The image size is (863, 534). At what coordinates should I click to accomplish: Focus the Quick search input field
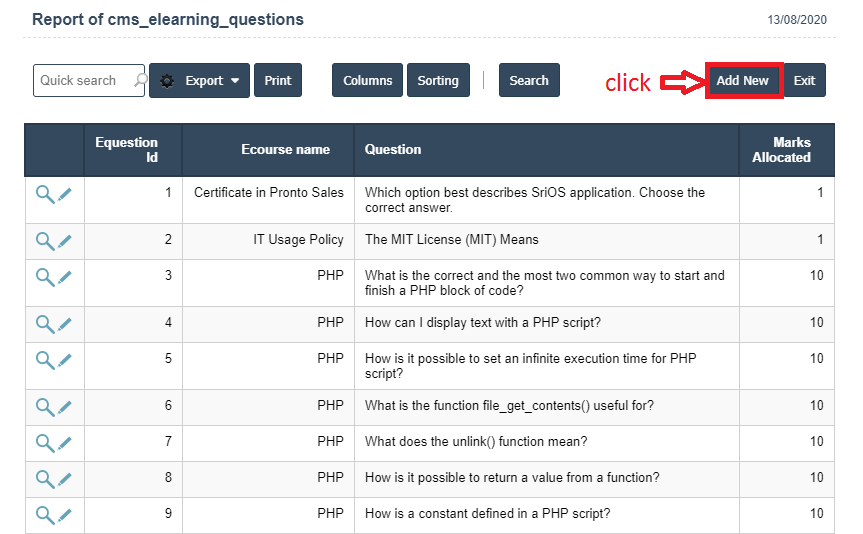pyautogui.click(x=82, y=81)
